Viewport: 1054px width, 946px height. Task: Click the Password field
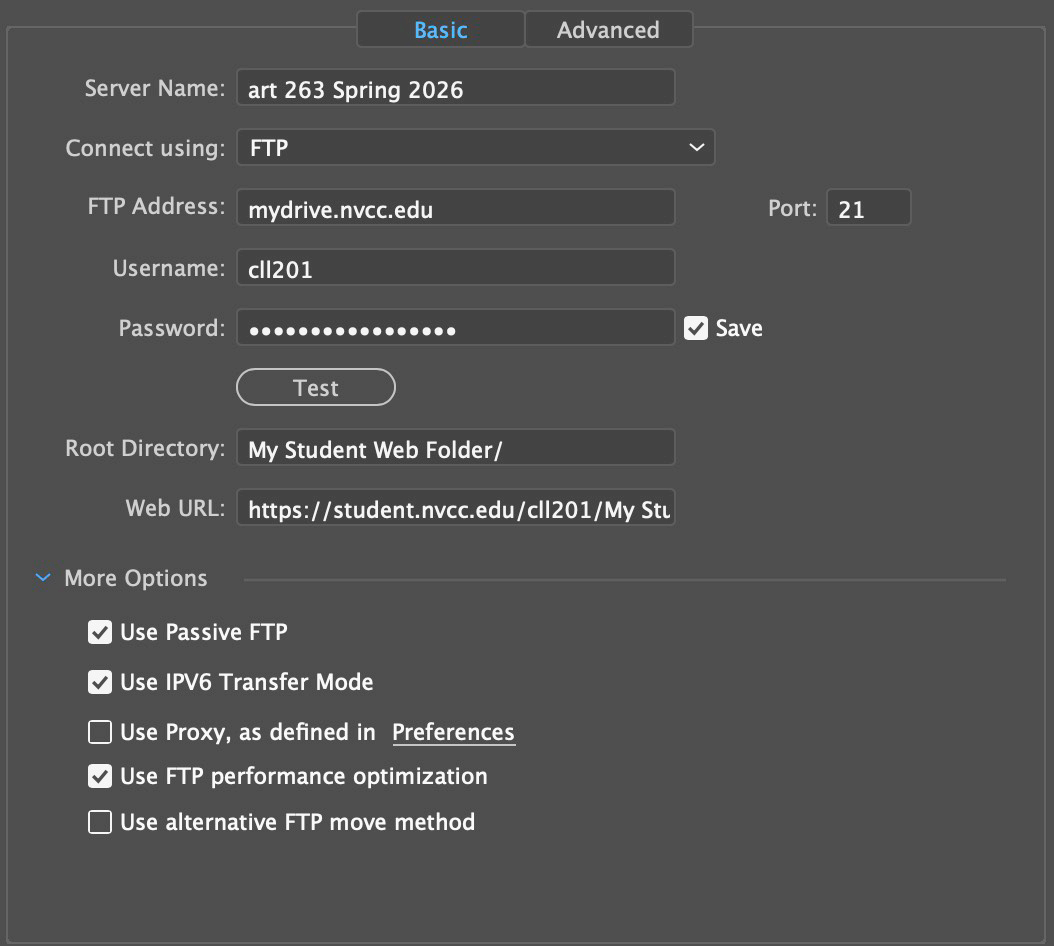(x=455, y=328)
